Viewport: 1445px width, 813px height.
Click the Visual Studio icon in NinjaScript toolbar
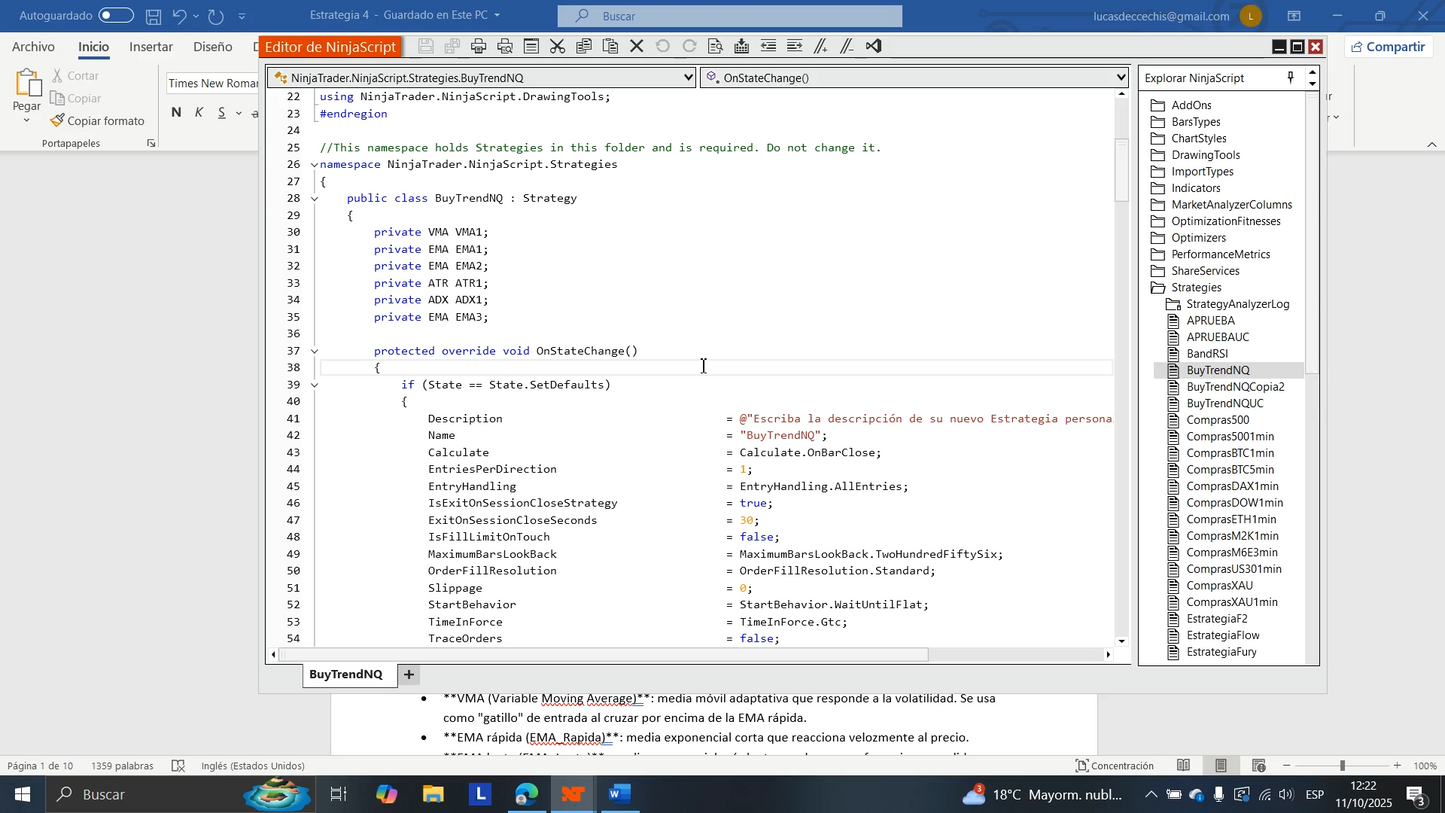click(x=874, y=46)
